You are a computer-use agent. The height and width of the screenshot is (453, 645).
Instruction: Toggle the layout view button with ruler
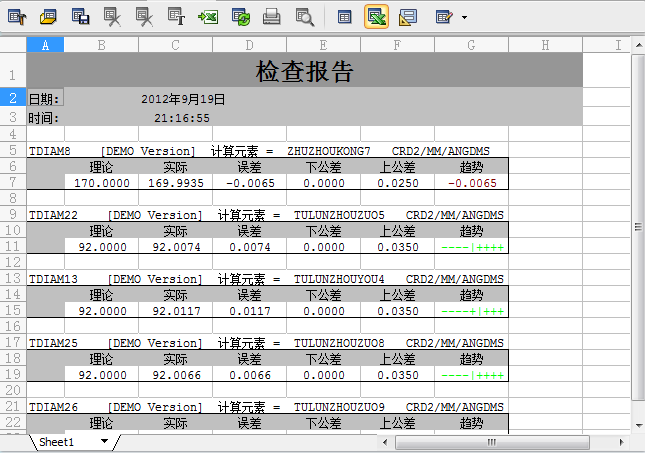tap(408, 17)
